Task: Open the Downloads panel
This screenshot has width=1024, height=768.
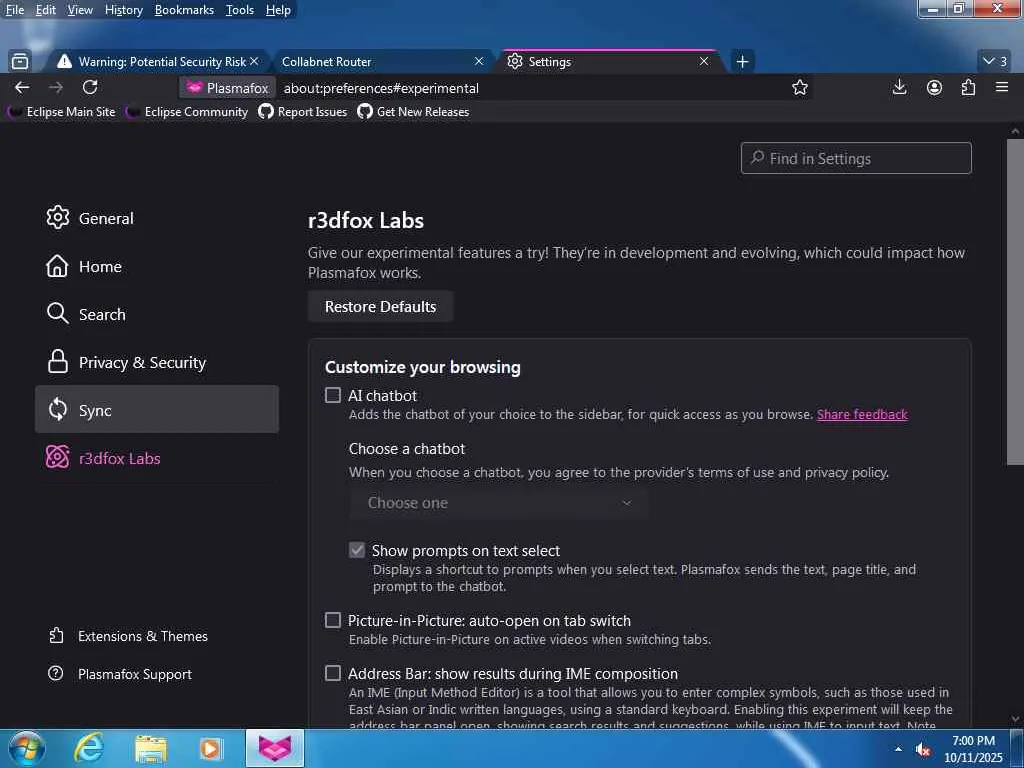Action: point(899,87)
